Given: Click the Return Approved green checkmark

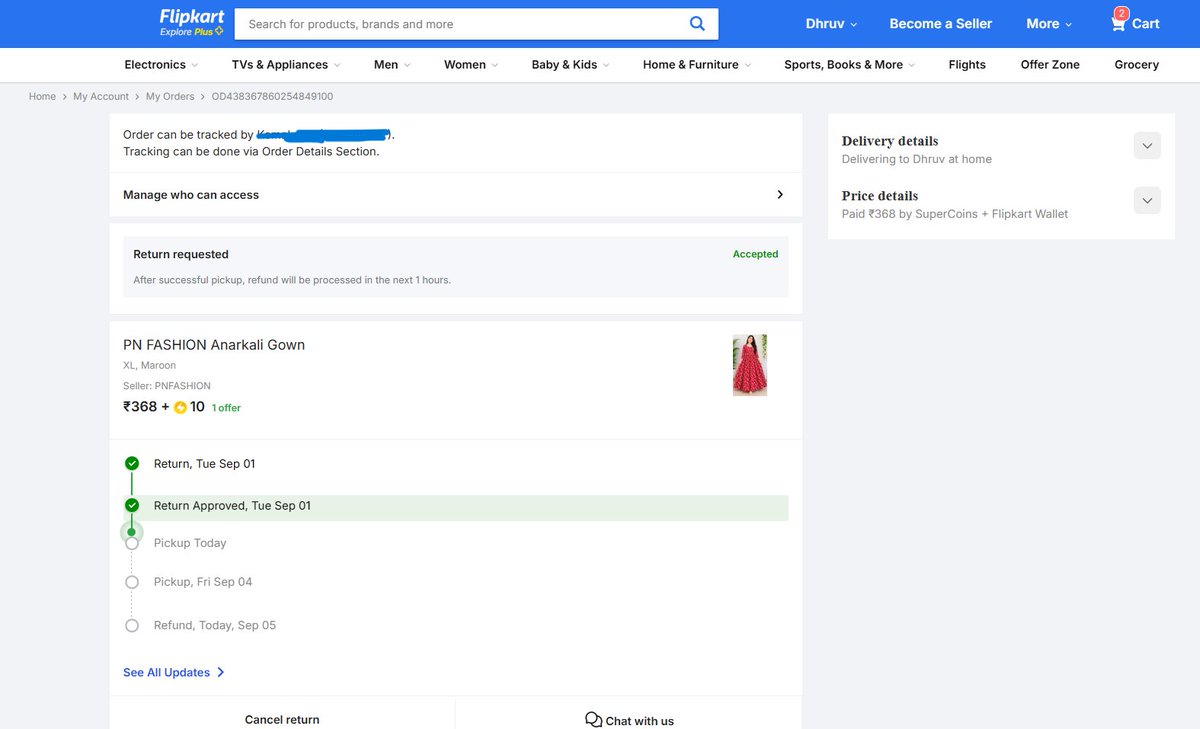Looking at the screenshot, I should pos(132,505).
